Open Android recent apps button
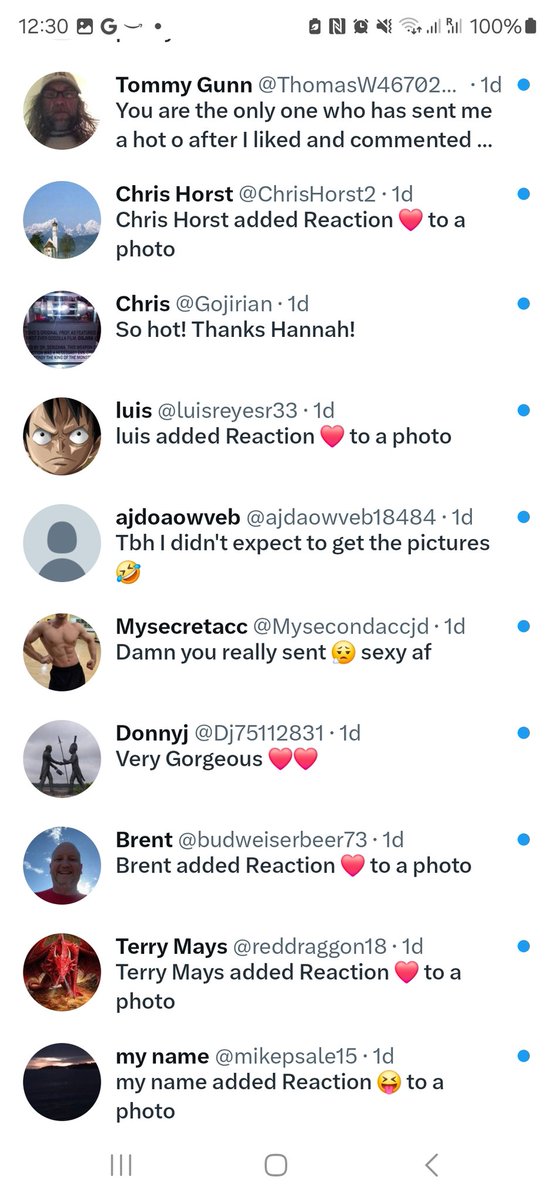The image size is (554, 1200). pos(121,1164)
